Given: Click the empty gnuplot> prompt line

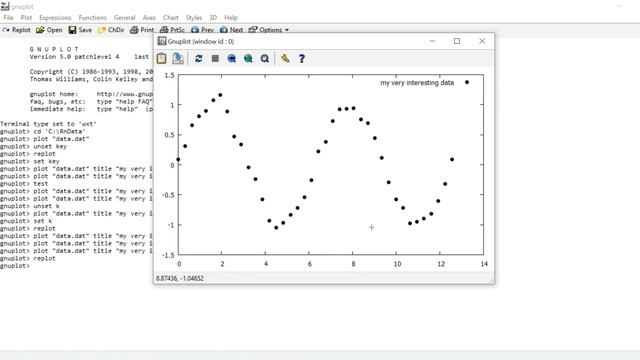Looking at the screenshot, I should click(15, 266).
